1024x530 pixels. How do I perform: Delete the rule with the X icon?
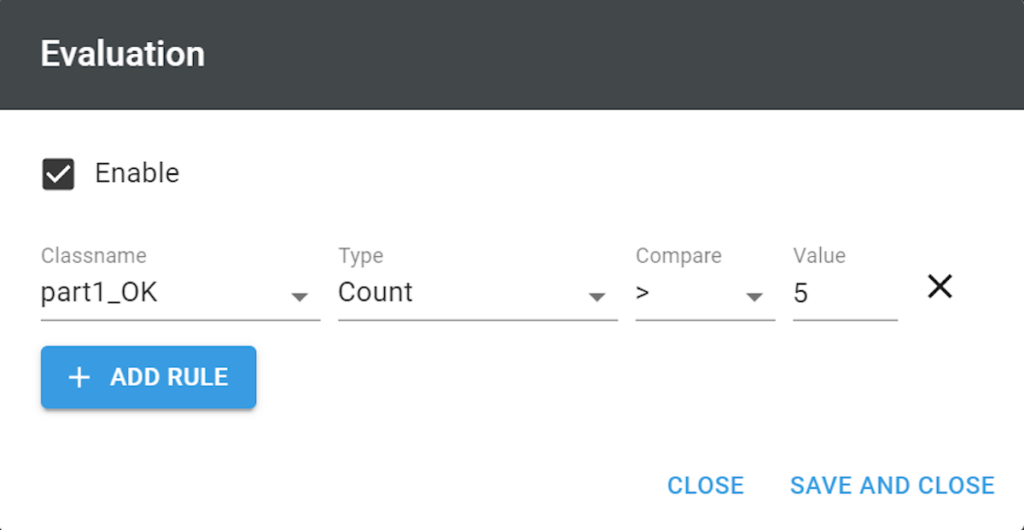[x=939, y=288]
